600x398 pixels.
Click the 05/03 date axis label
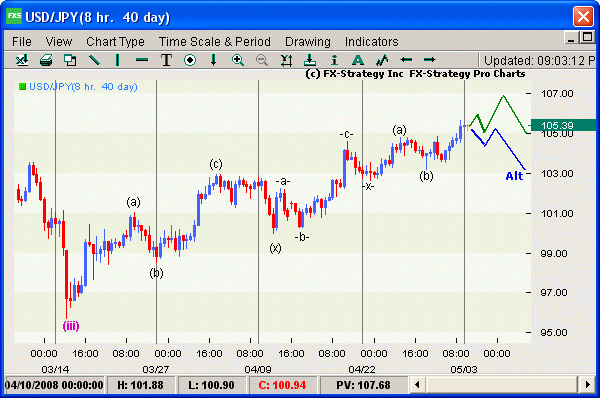[464, 369]
